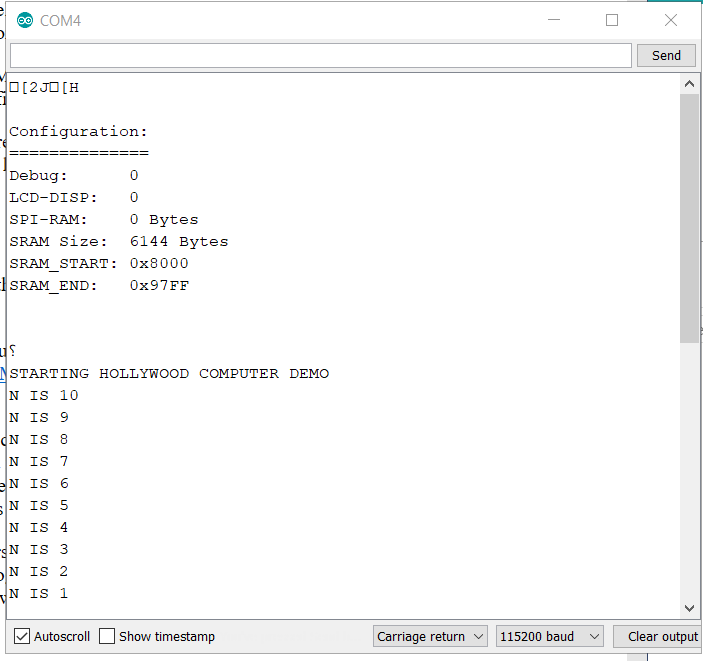Click the 'N IS 5' output line
The width and height of the screenshot is (703, 661).
coord(39,506)
